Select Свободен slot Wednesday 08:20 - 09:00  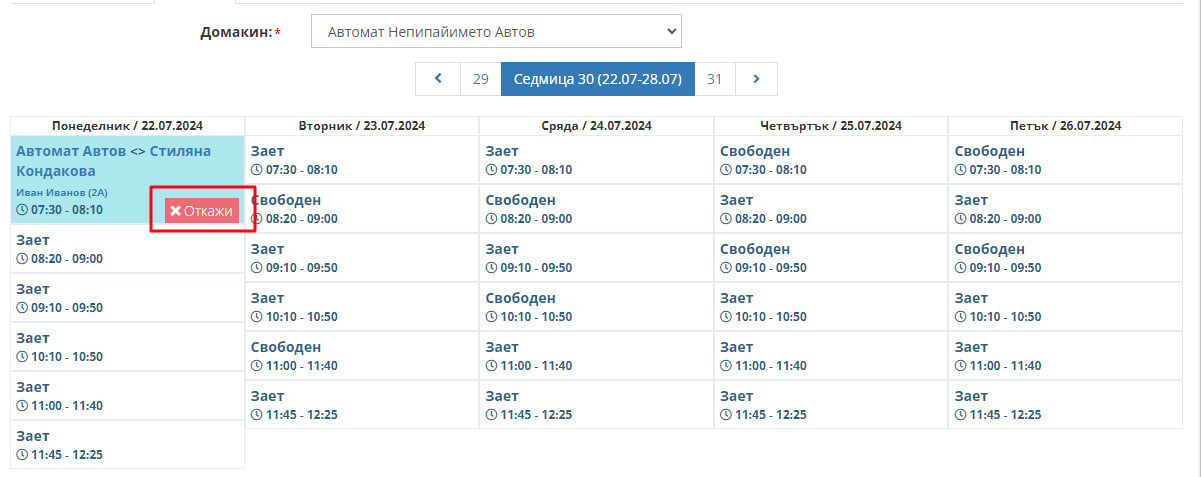tap(596, 209)
